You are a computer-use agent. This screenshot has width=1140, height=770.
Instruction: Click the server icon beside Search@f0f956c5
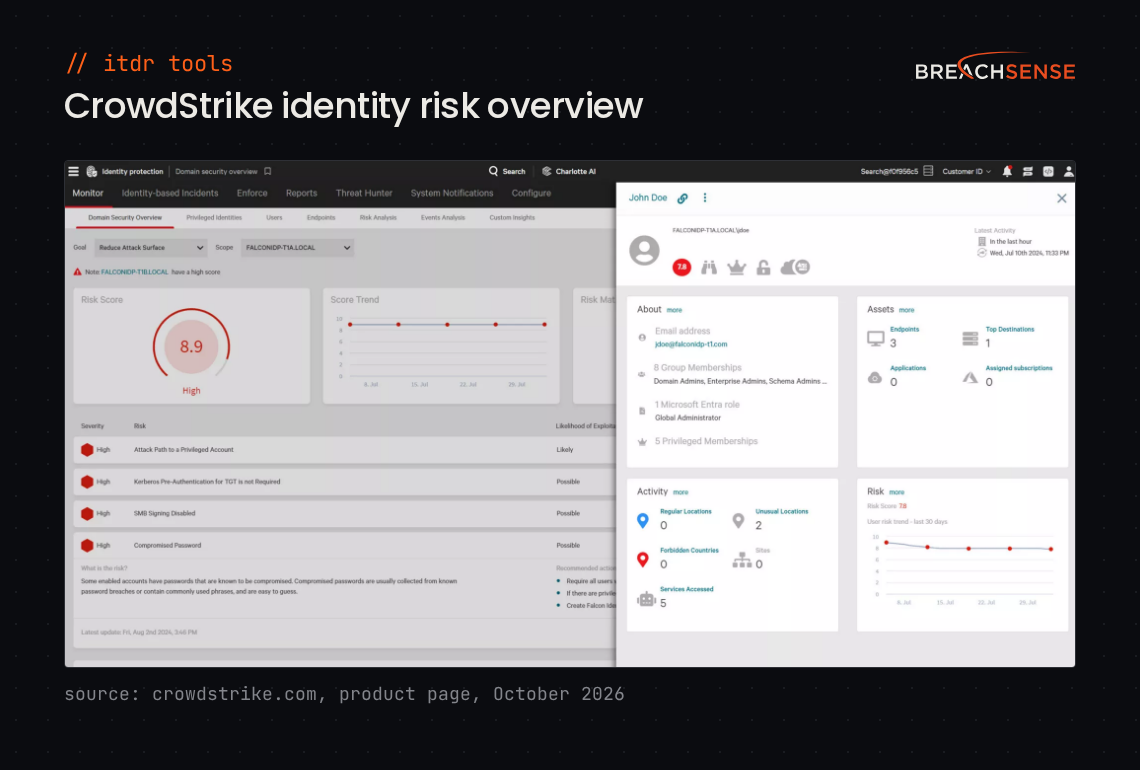[928, 172]
